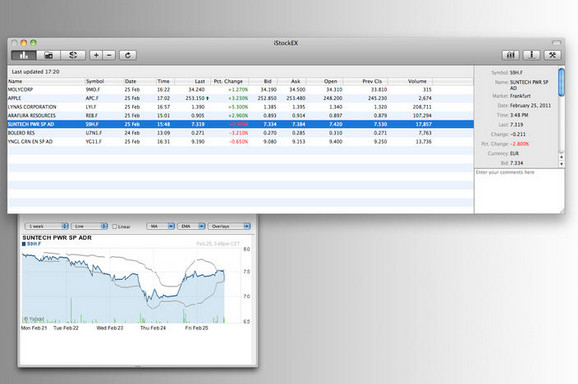Screen dimensions: 578x384
Task: Toggle the Linear checkbox
Action: (x=115, y=226)
